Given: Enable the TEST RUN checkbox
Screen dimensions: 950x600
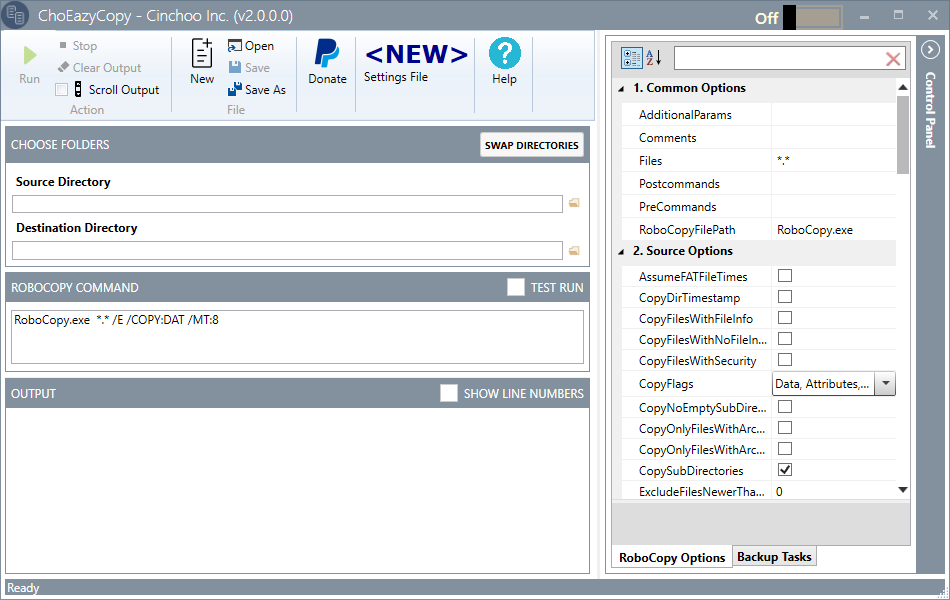Looking at the screenshot, I should tap(516, 287).
